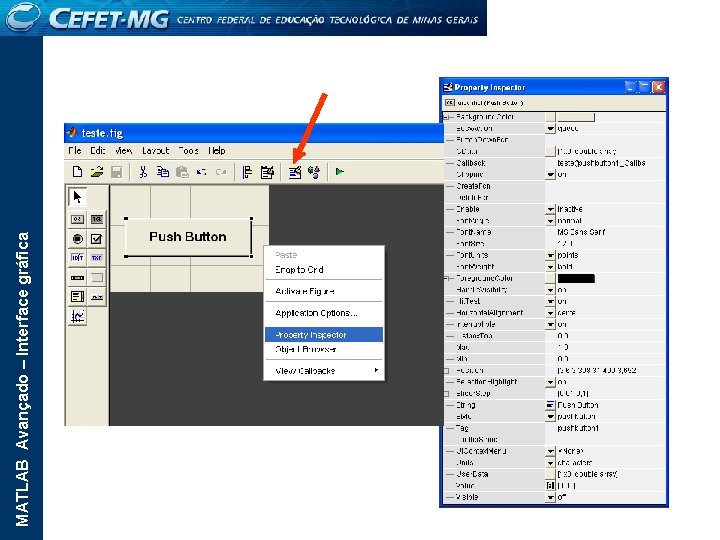Open the Tools menu

188,151
